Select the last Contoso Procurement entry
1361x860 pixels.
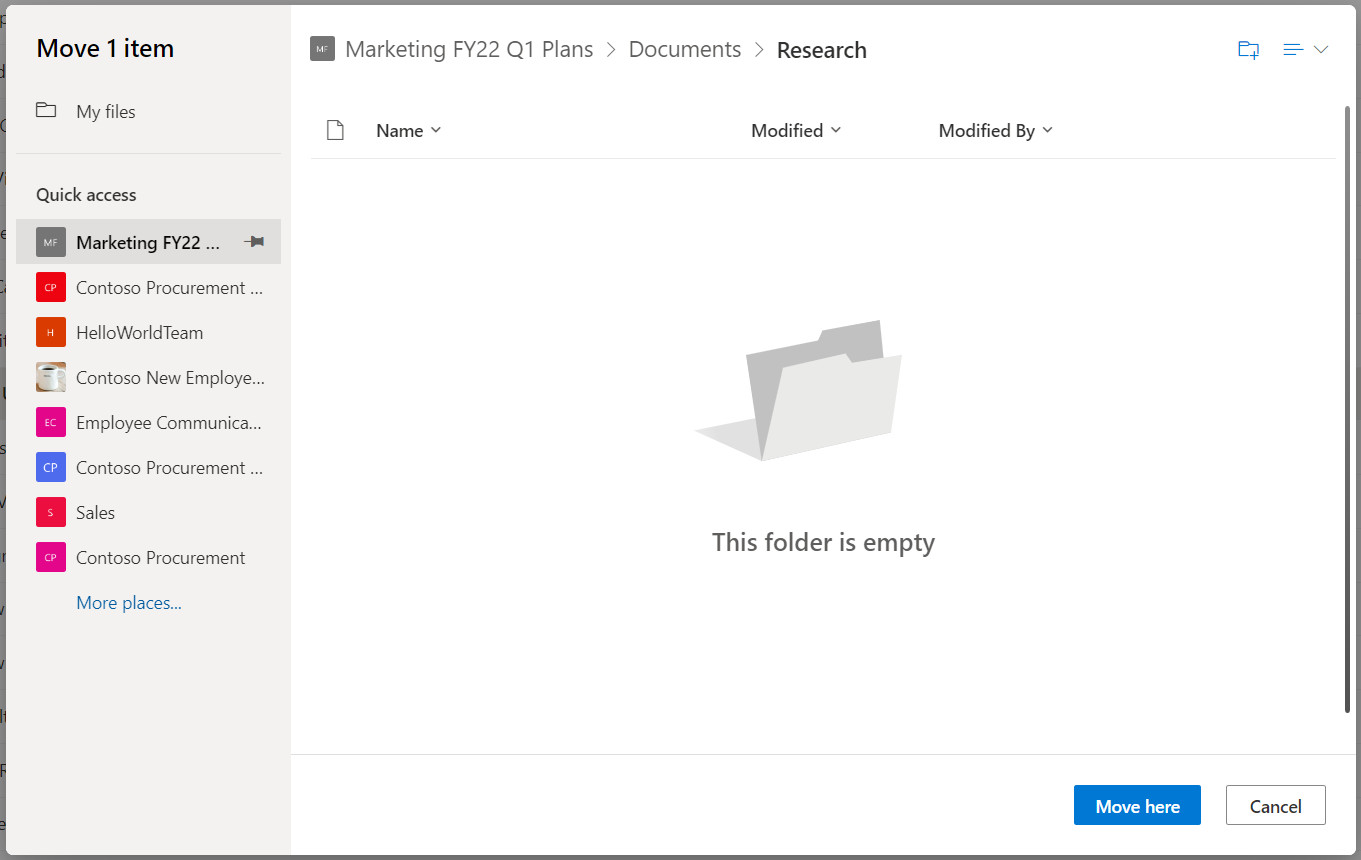click(160, 558)
